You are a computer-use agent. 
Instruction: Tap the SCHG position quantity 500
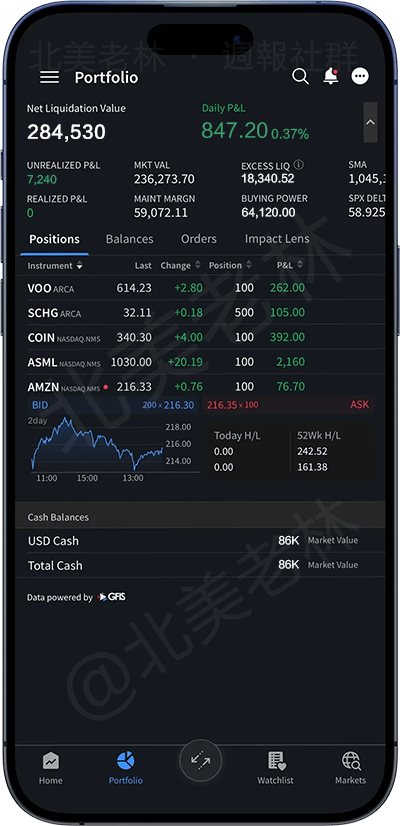[x=244, y=312]
